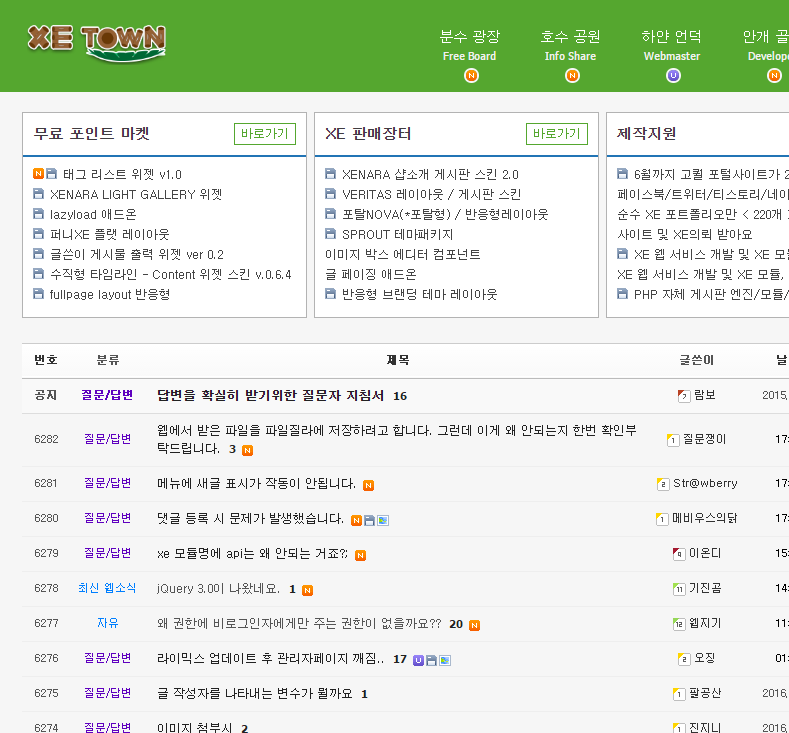Screen dimensions: 789x733
Task: Select the 최신 웹소식 category on row 6278
Action: click(107, 588)
